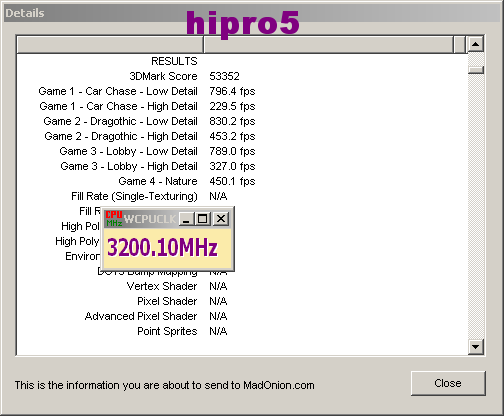Select the 453.2 fps value
This screenshot has height=416, width=504.
pos(232,136)
